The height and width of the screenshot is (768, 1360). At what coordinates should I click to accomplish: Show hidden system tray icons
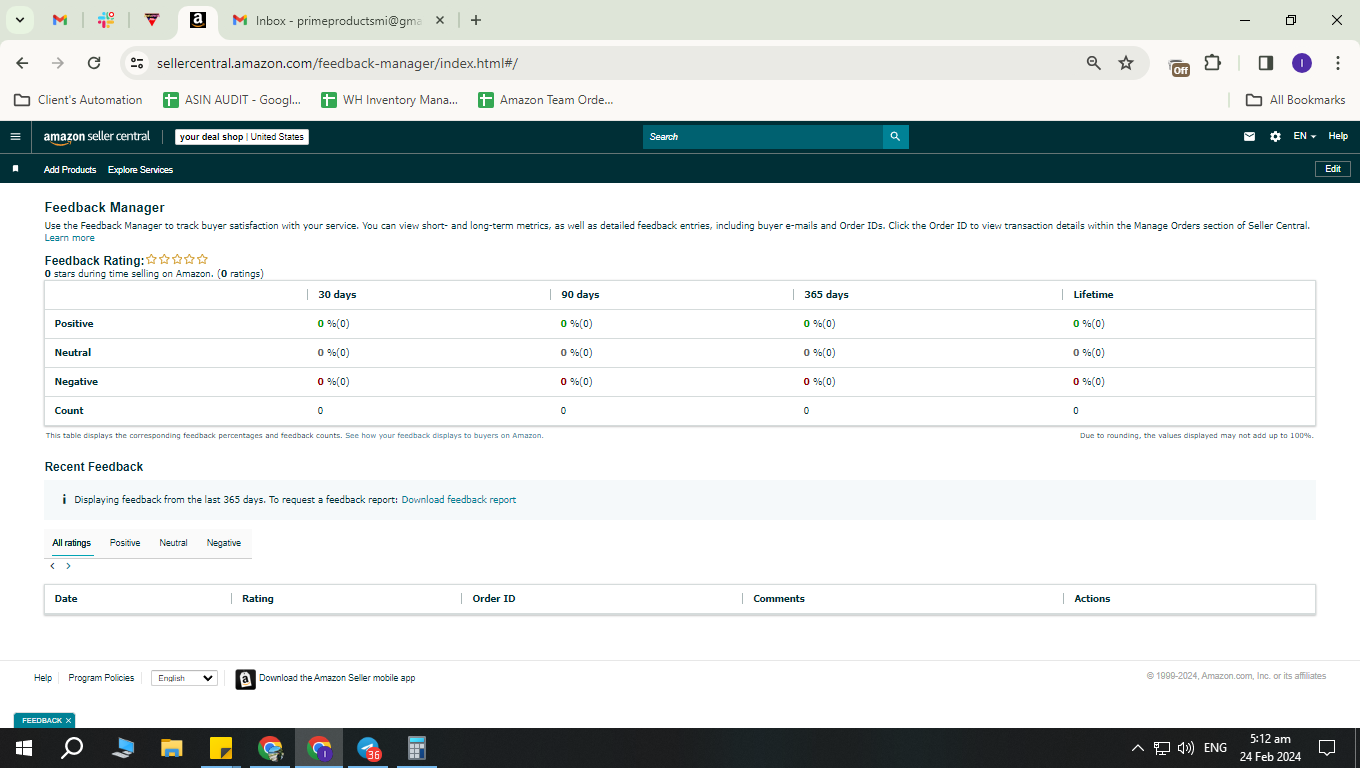(1137, 747)
